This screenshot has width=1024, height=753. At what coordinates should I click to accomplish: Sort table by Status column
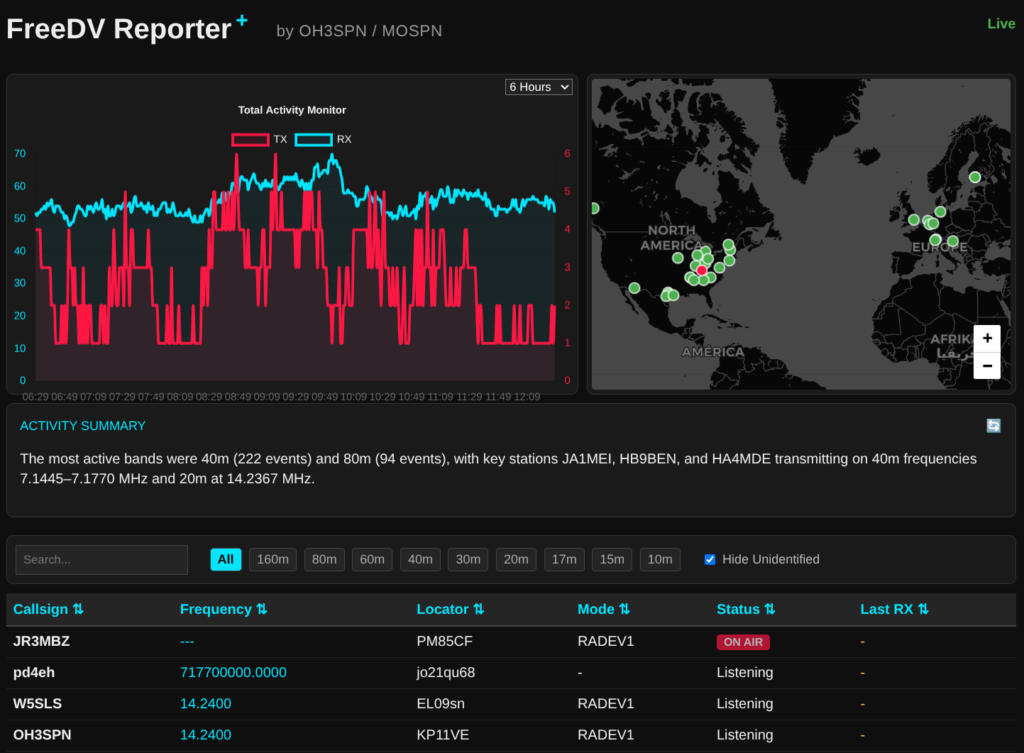coord(745,609)
